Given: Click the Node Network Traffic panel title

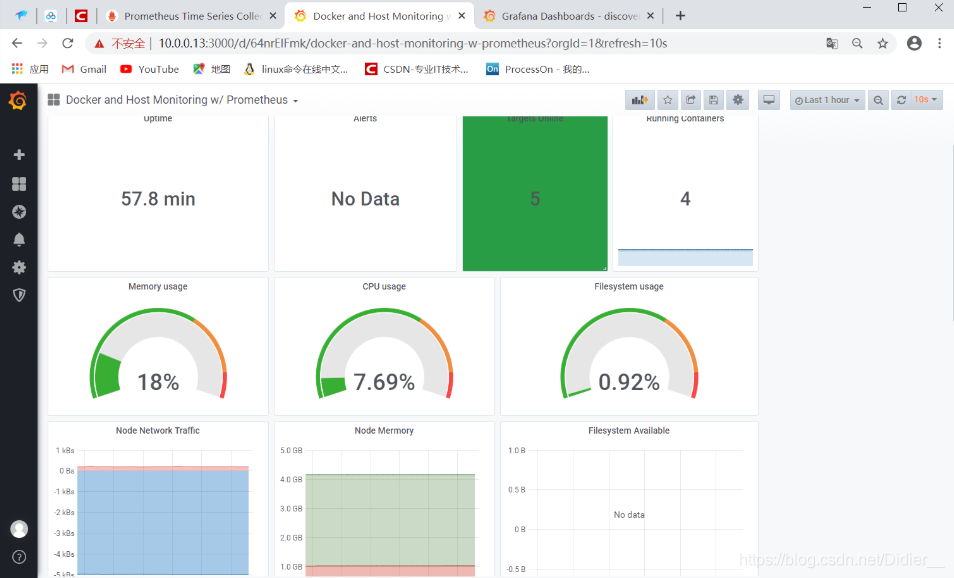Looking at the screenshot, I should [x=158, y=431].
